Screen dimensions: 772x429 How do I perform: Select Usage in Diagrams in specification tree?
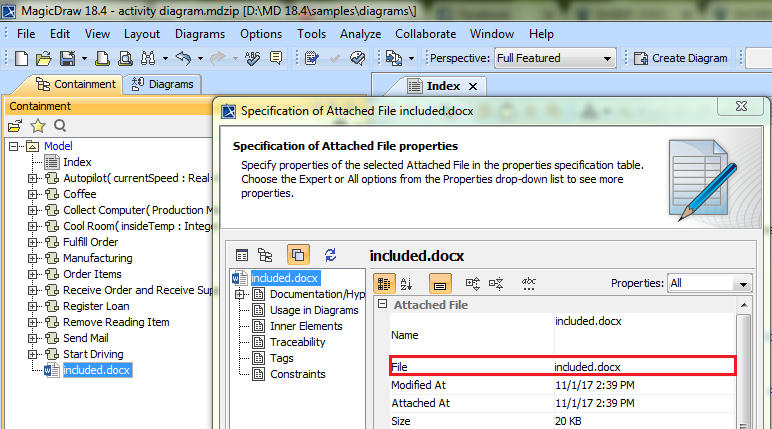pos(314,310)
